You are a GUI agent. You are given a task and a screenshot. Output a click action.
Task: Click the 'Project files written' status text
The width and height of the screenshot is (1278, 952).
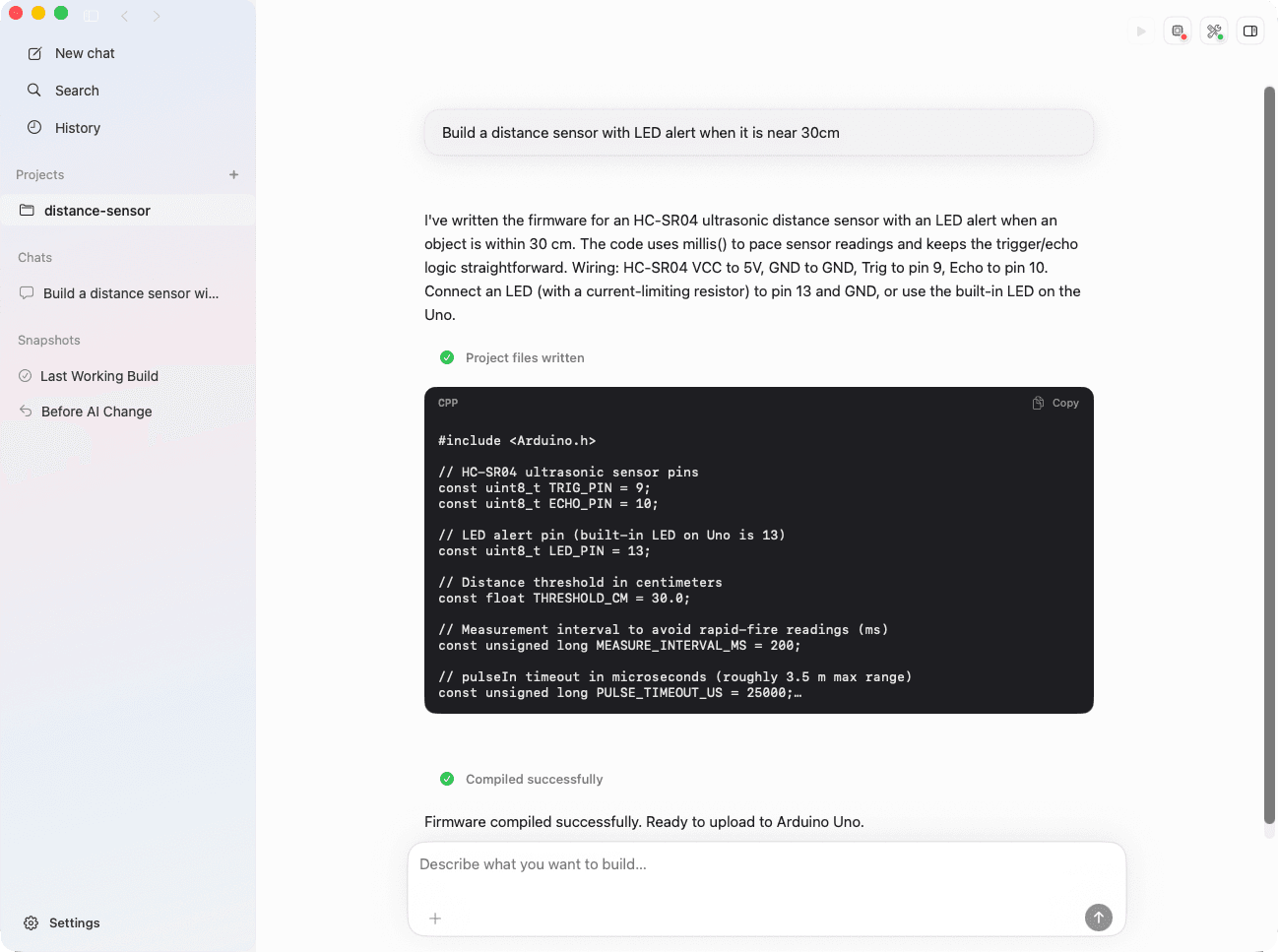coord(525,357)
